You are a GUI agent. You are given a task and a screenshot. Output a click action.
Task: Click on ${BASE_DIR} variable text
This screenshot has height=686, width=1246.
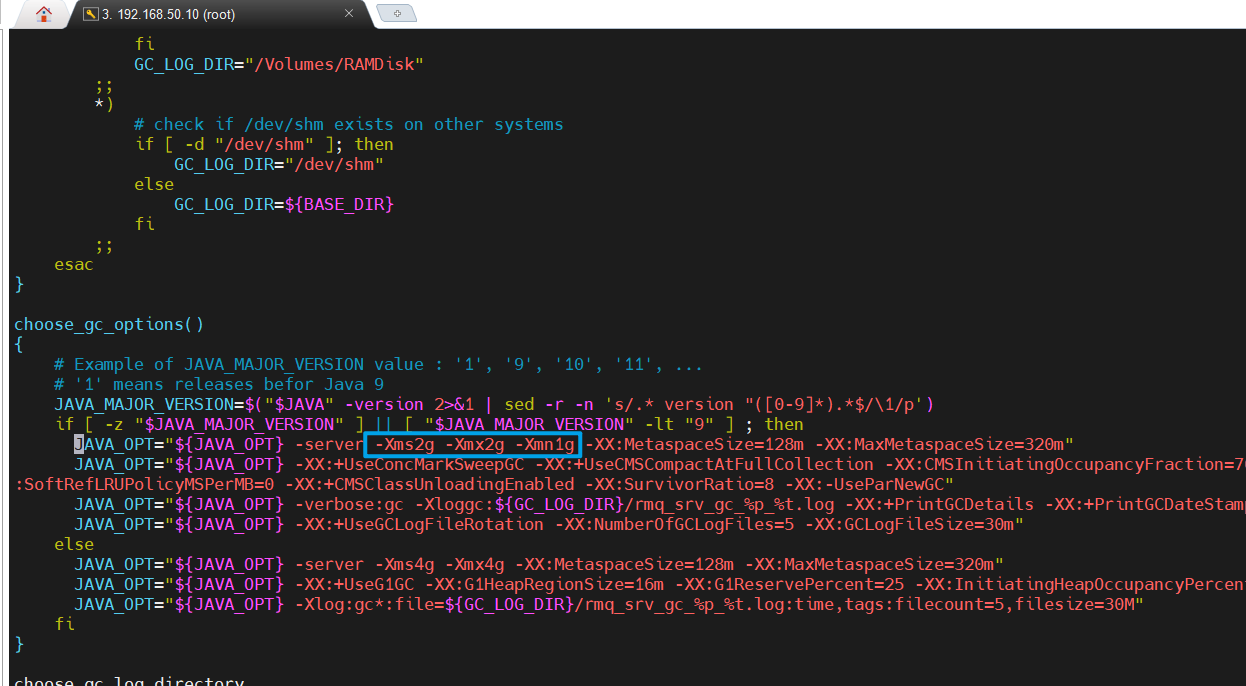click(x=339, y=204)
